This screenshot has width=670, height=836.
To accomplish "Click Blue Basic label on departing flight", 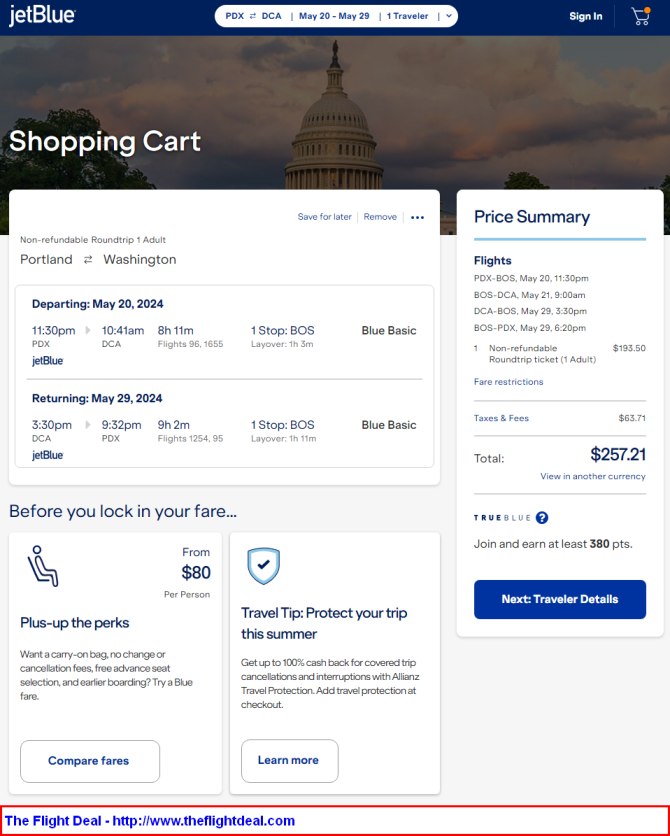I will point(389,331).
